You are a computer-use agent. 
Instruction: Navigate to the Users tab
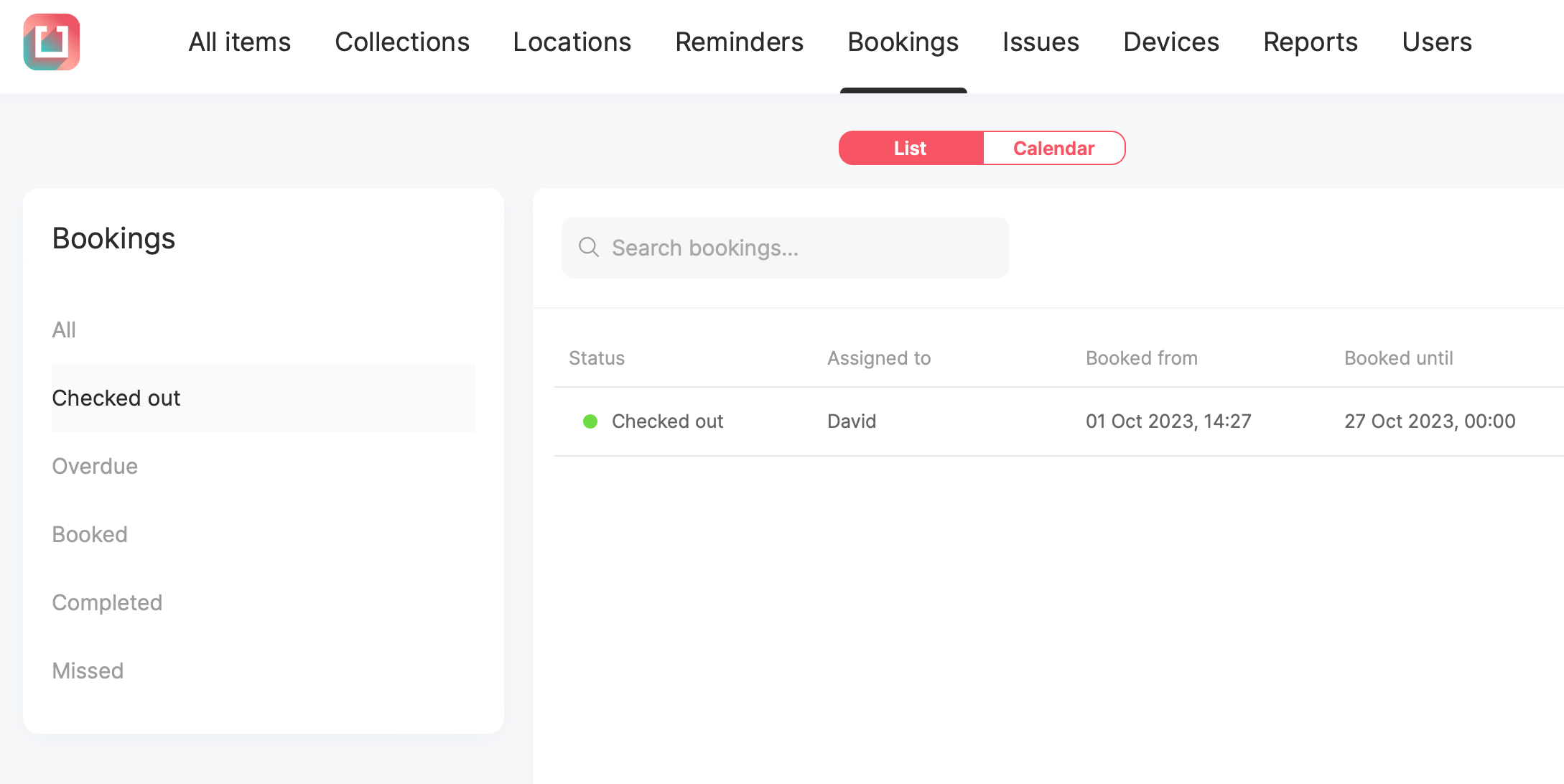(1437, 42)
